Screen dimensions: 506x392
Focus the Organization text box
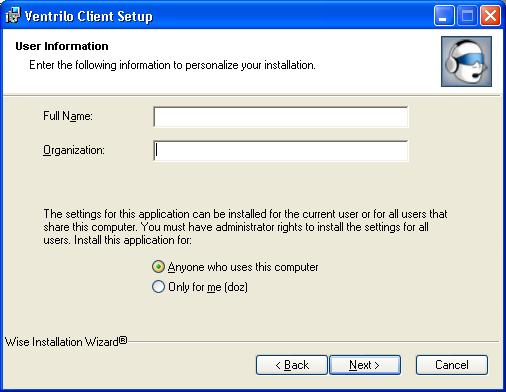pos(281,151)
